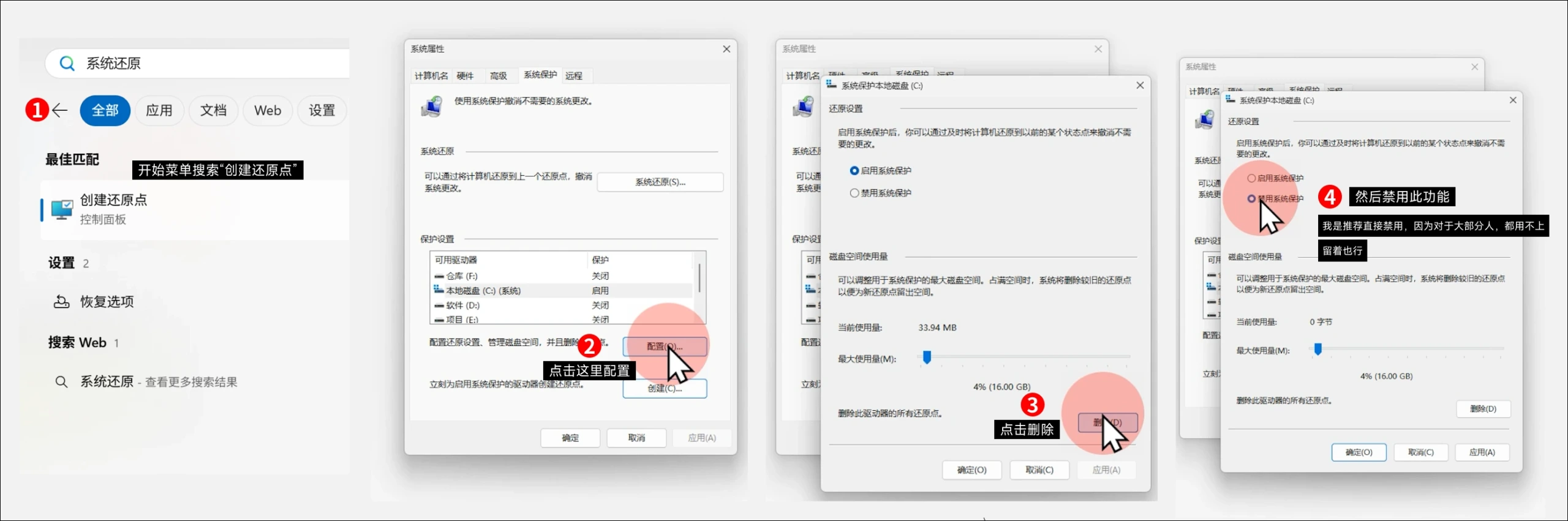This screenshot has height=521, width=1568.
Task: Open the 远程 tab next to 系统保护
Action: tap(574, 75)
